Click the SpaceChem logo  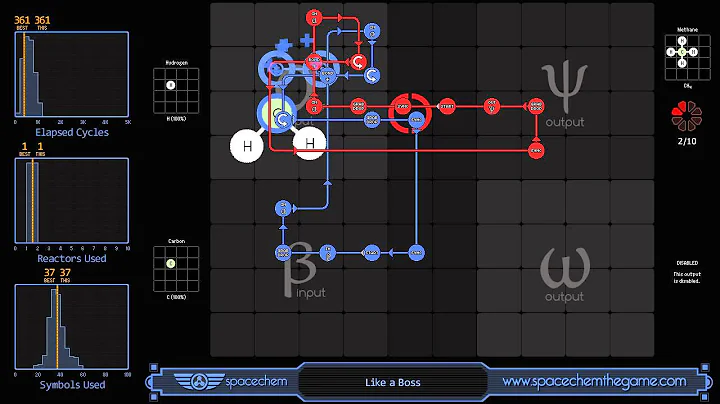click(231, 382)
